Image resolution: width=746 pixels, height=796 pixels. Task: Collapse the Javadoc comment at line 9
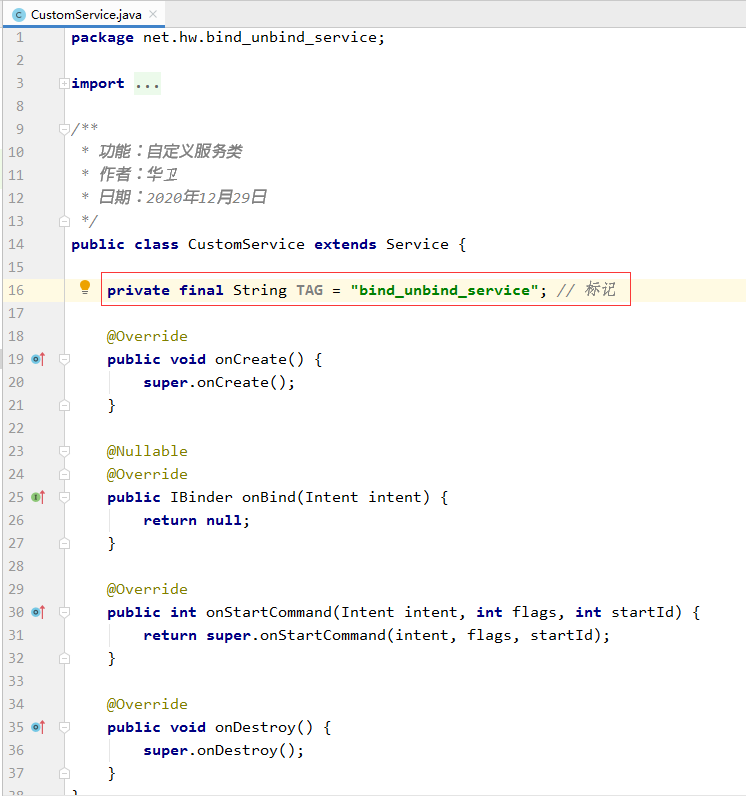(x=64, y=129)
